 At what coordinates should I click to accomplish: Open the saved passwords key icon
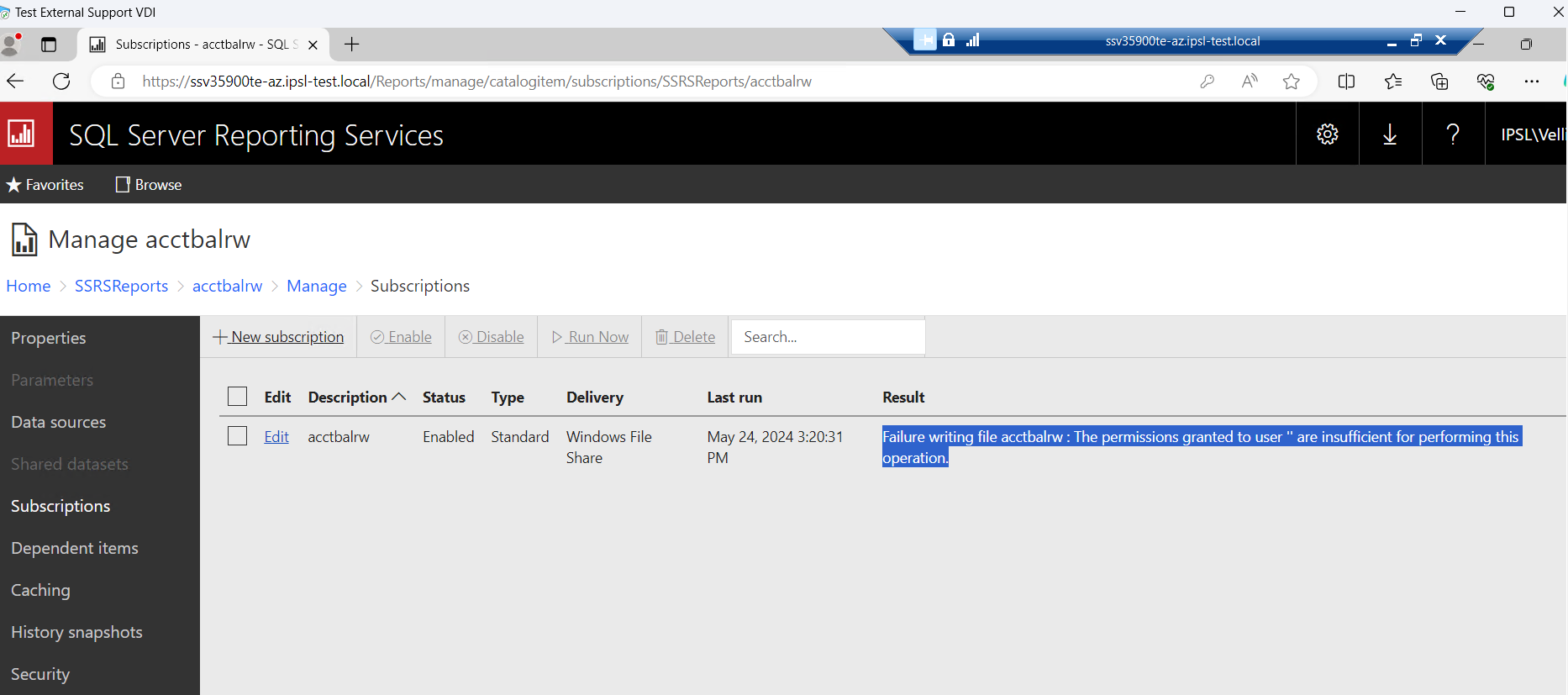click(x=1208, y=82)
